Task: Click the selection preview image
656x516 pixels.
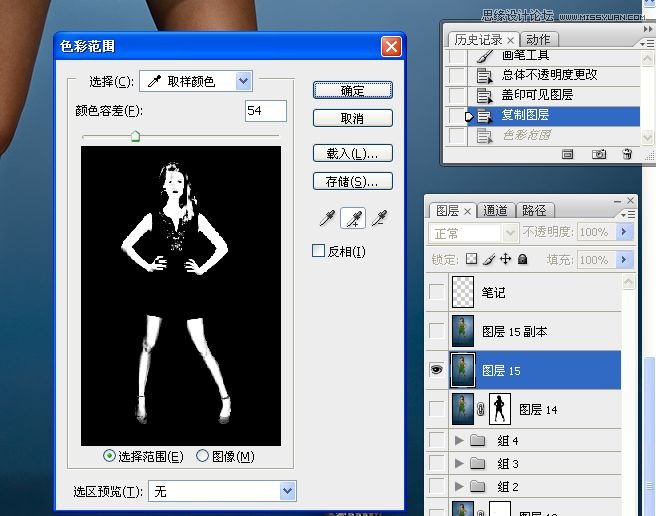Action: pos(181,296)
